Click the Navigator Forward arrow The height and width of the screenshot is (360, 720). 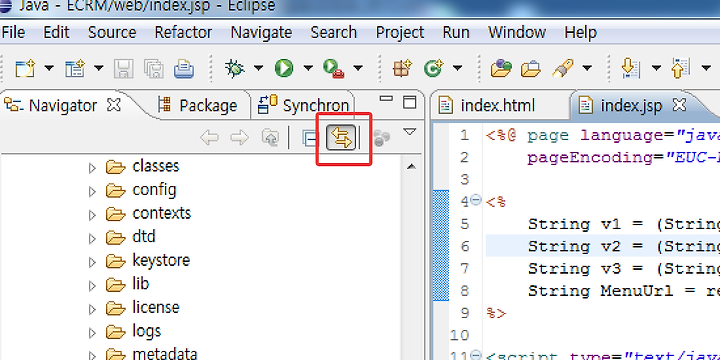click(x=240, y=137)
